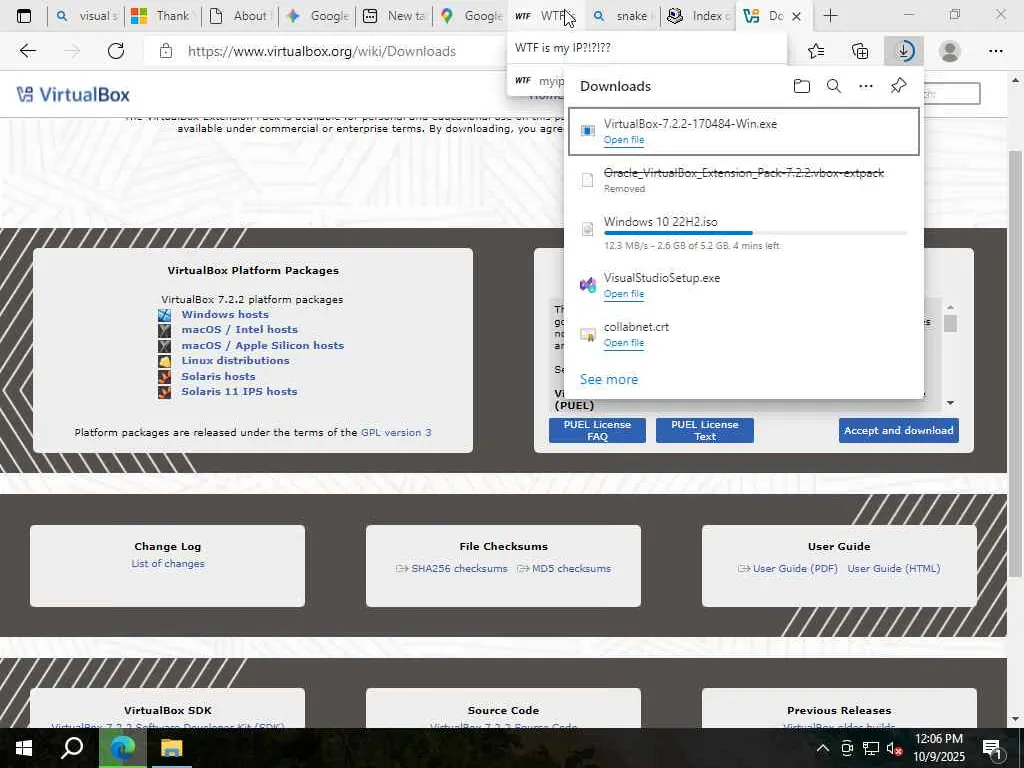
Task: Switch to the 'About' tab
Action: click(239, 16)
